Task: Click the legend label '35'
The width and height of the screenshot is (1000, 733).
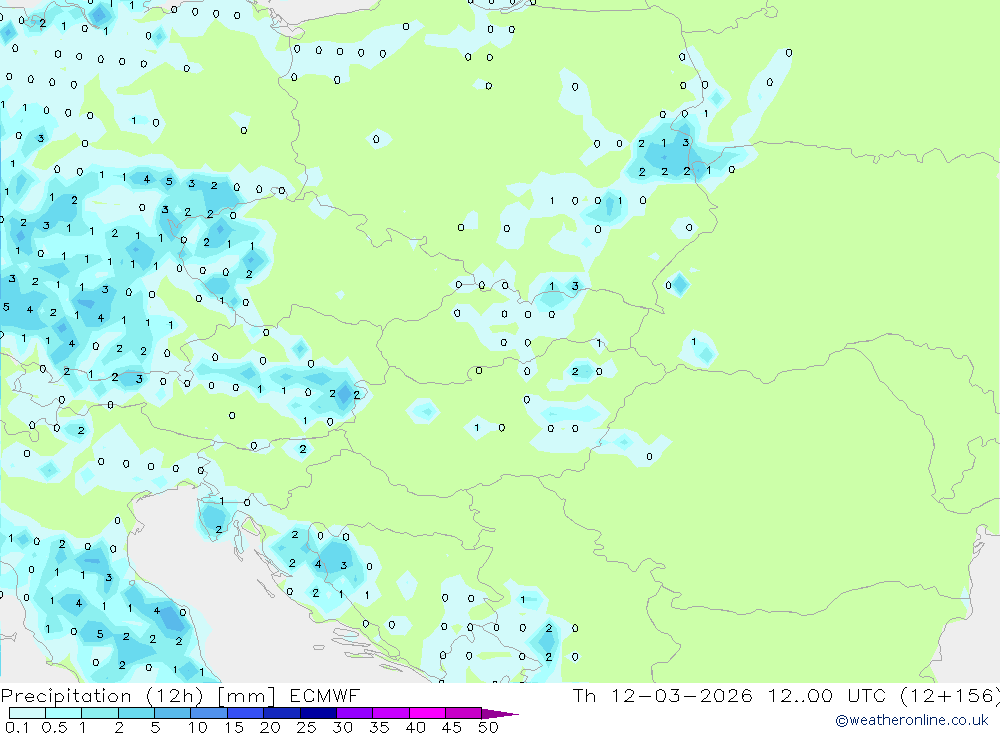Action: pos(379,727)
